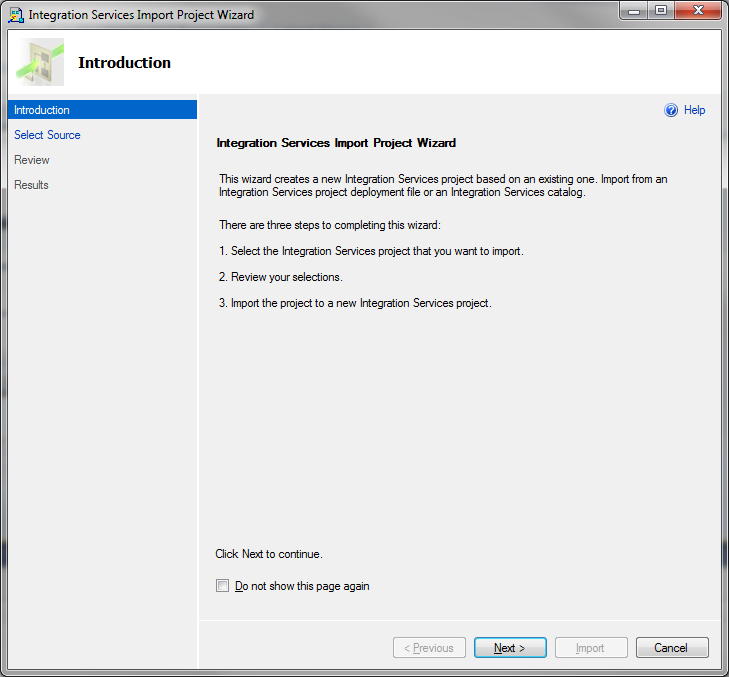This screenshot has height=677, width=729.
Task: Select the Review step in sidebar
Action: click(32, 160)
